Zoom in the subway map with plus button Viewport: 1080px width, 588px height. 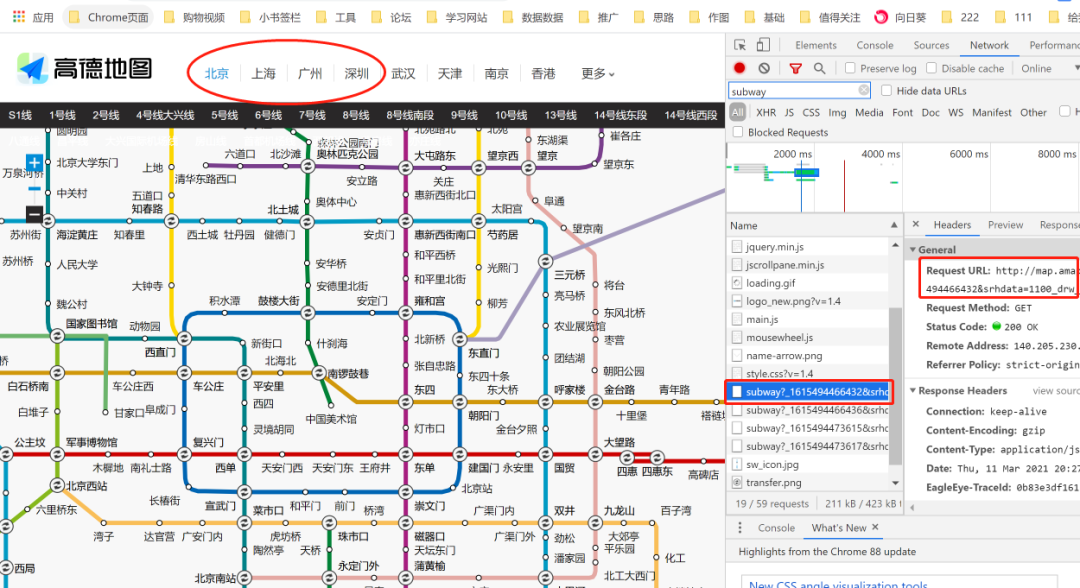pos(34,163)
